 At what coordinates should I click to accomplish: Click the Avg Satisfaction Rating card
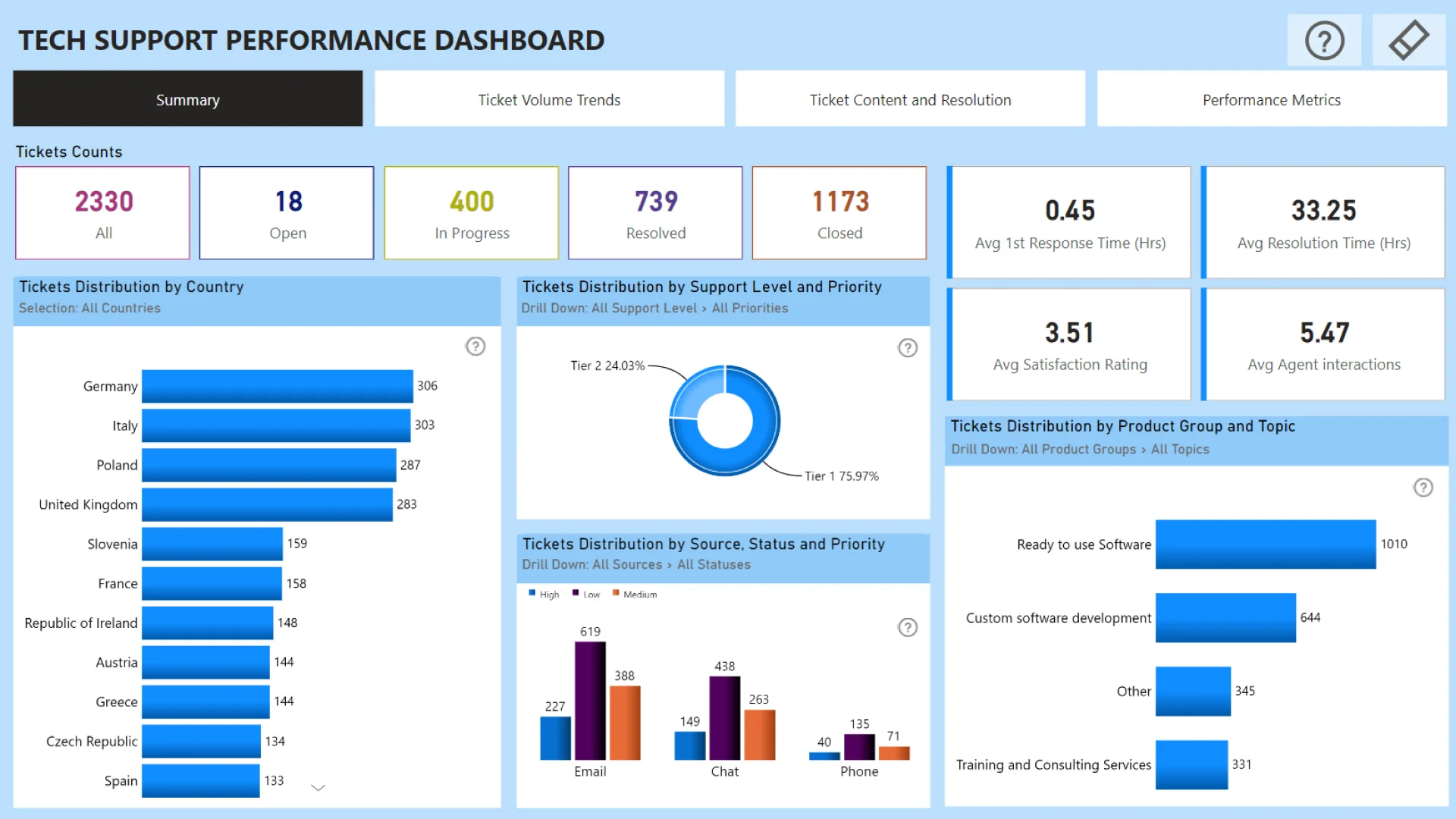point(1069,344)
